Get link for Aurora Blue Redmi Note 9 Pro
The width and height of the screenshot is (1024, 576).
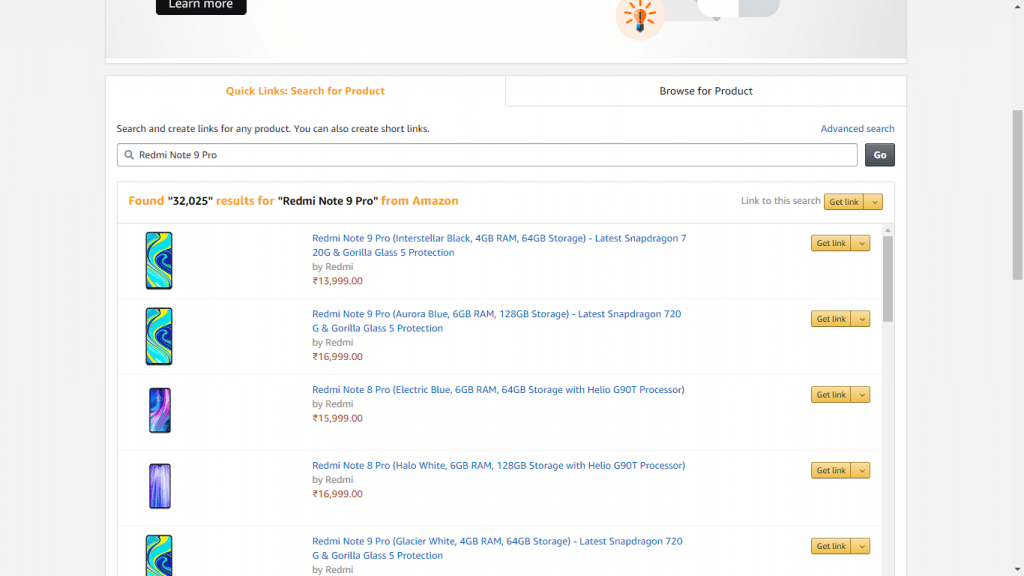[x=831, y=319]
